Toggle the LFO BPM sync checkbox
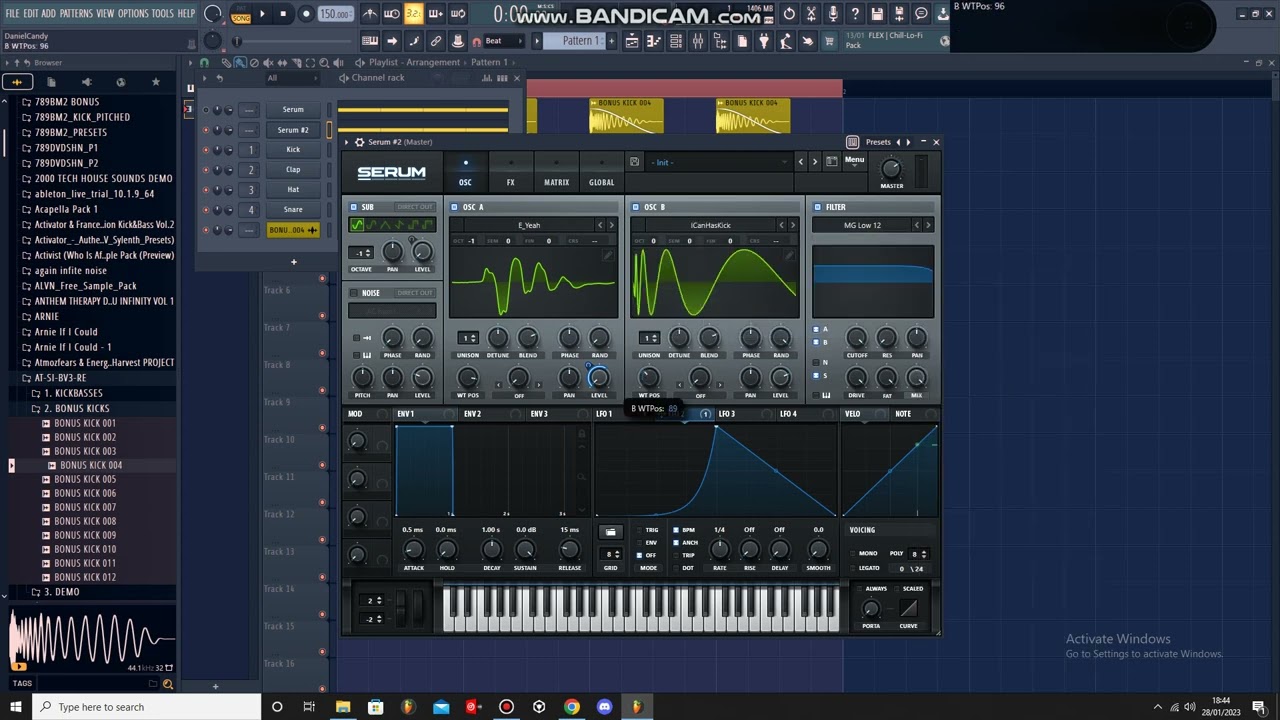This screenshot has width=1280, height=720. pyautogui.click(x=676, y=530)
